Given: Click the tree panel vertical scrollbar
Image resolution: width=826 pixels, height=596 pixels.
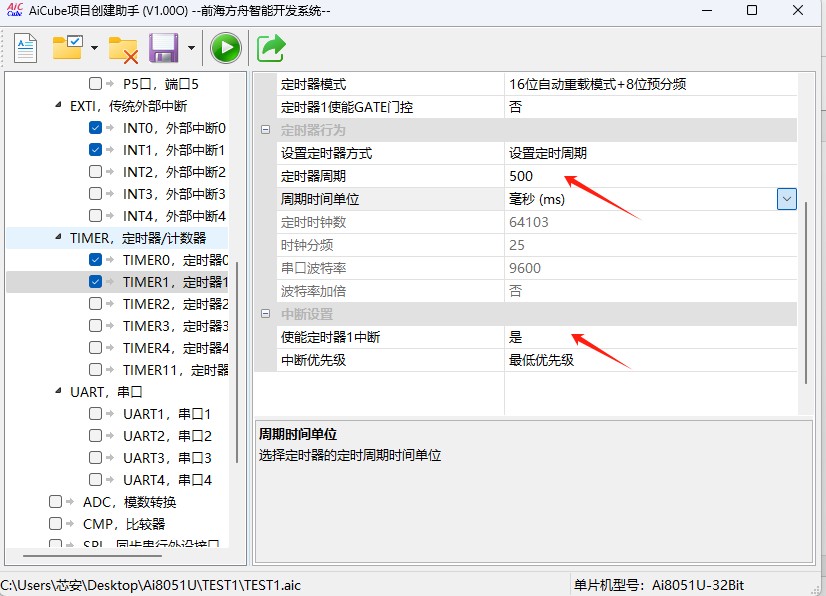Looking at the screenshot, I should [238, 362].
